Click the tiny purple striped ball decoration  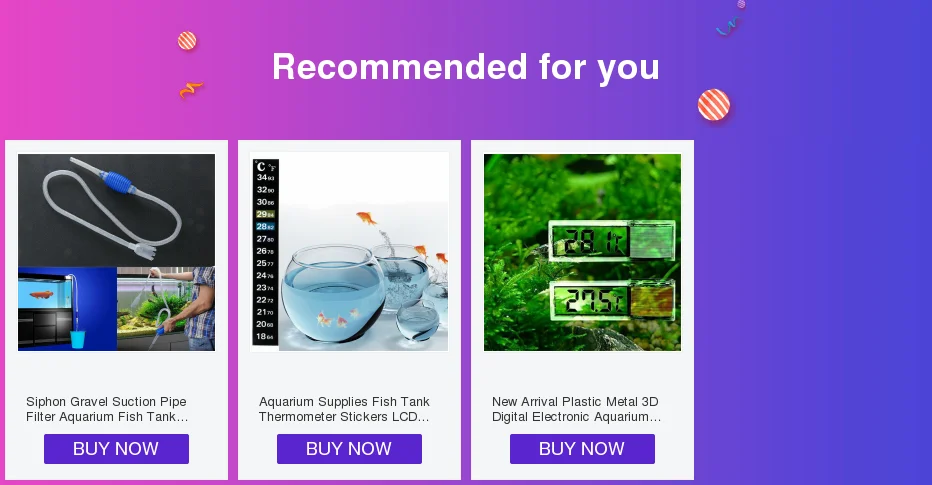pyautogui.click(x=741, y=4)
